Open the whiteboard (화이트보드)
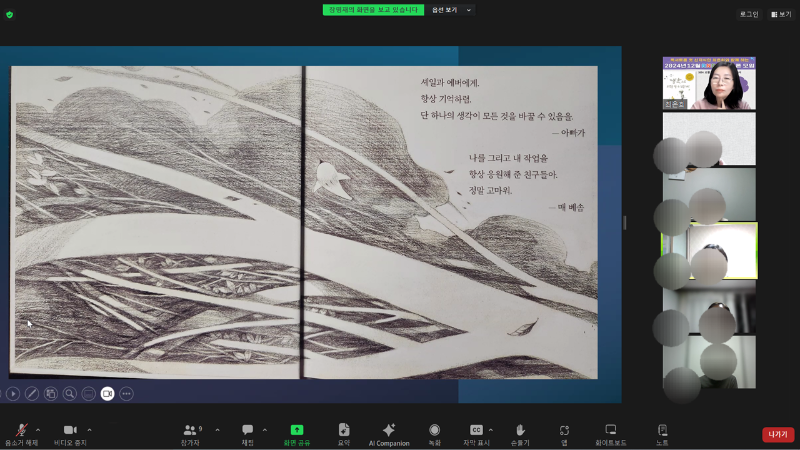The width and height of the screenshot is (800, 450). (x=610, y=435)
